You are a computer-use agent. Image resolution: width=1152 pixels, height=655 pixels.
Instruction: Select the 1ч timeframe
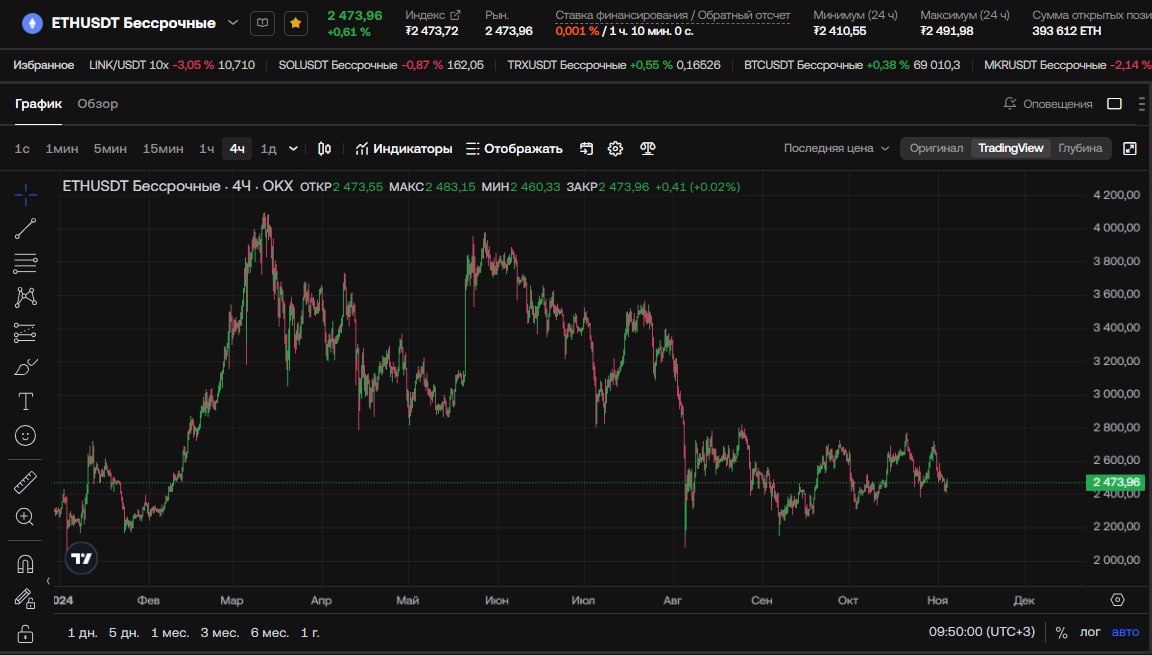tap(206, 148)
